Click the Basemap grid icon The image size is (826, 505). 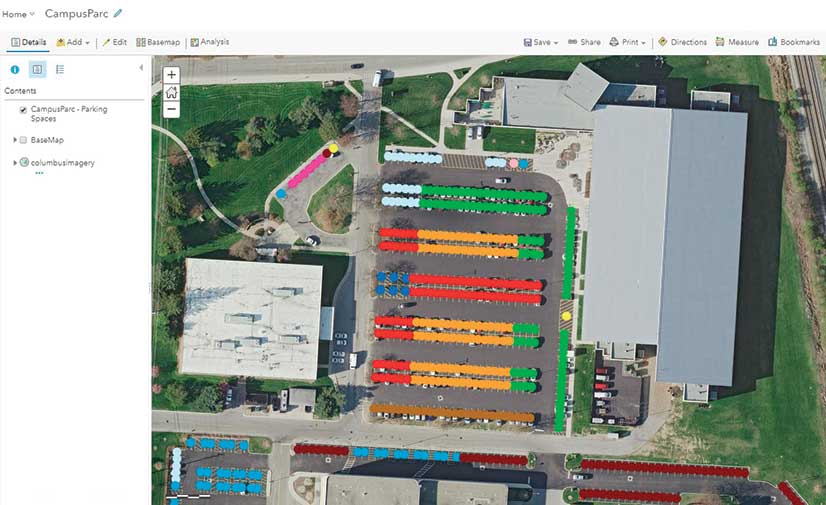[141, 42]
